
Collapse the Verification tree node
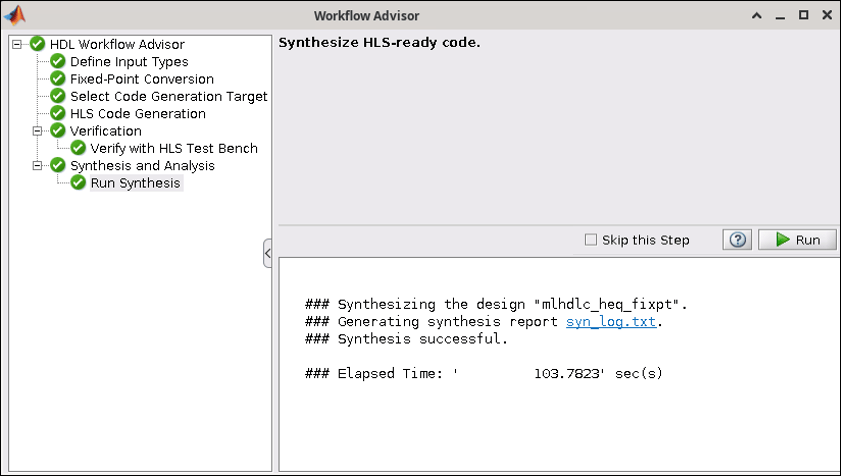click(x=38, y=131)
